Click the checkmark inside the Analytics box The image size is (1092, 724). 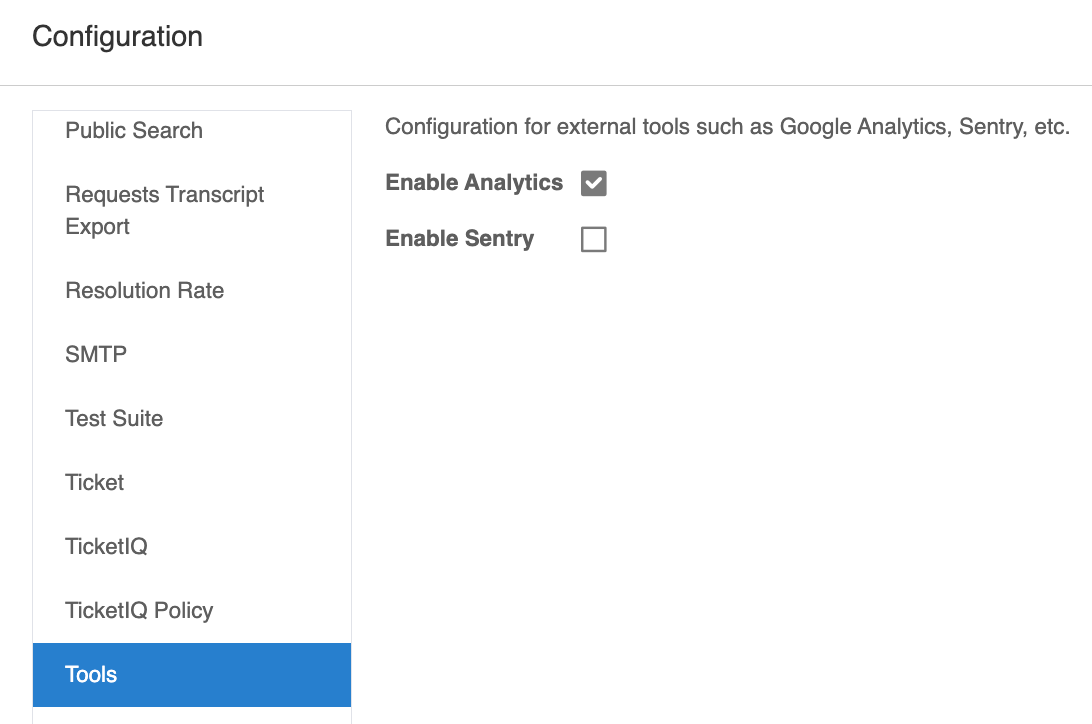pos(593,183)
